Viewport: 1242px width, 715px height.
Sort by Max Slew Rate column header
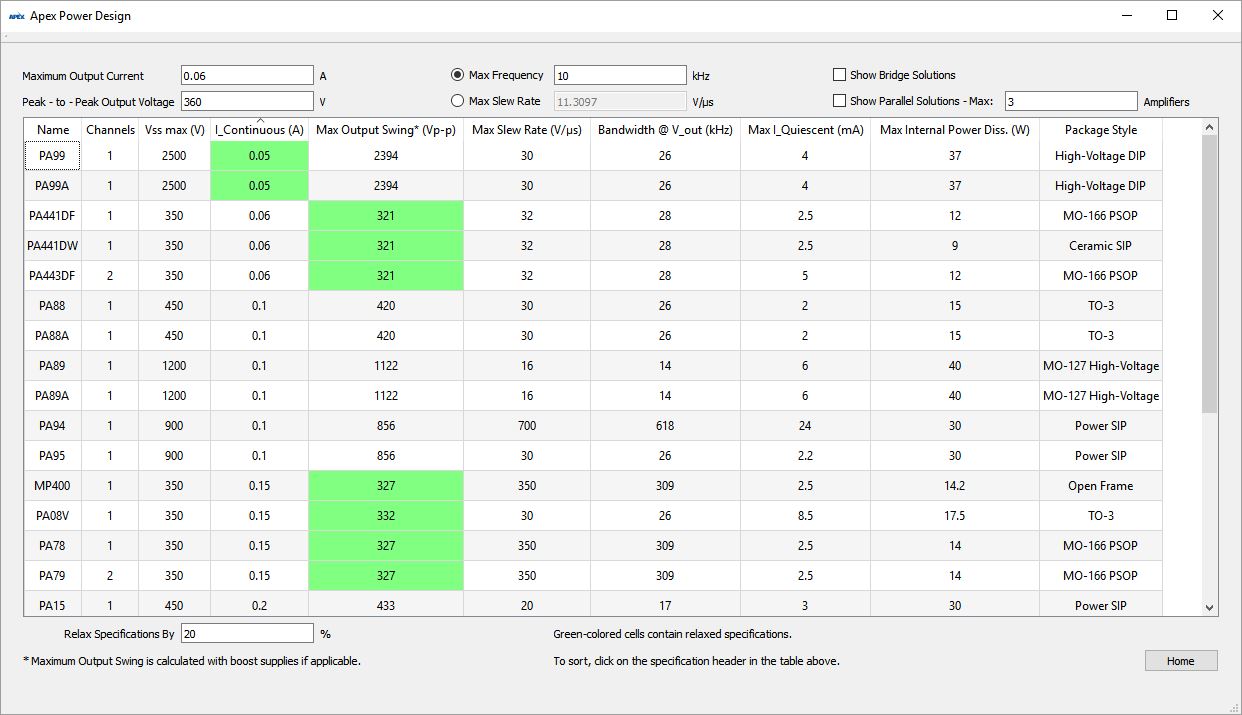526,130
